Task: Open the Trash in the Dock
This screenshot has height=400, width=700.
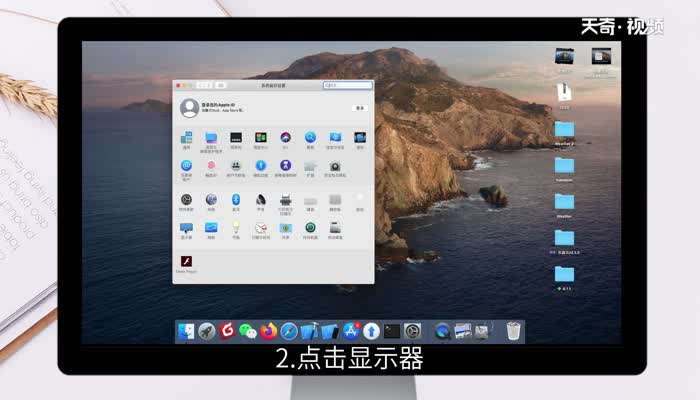Action: click(513, 331)
